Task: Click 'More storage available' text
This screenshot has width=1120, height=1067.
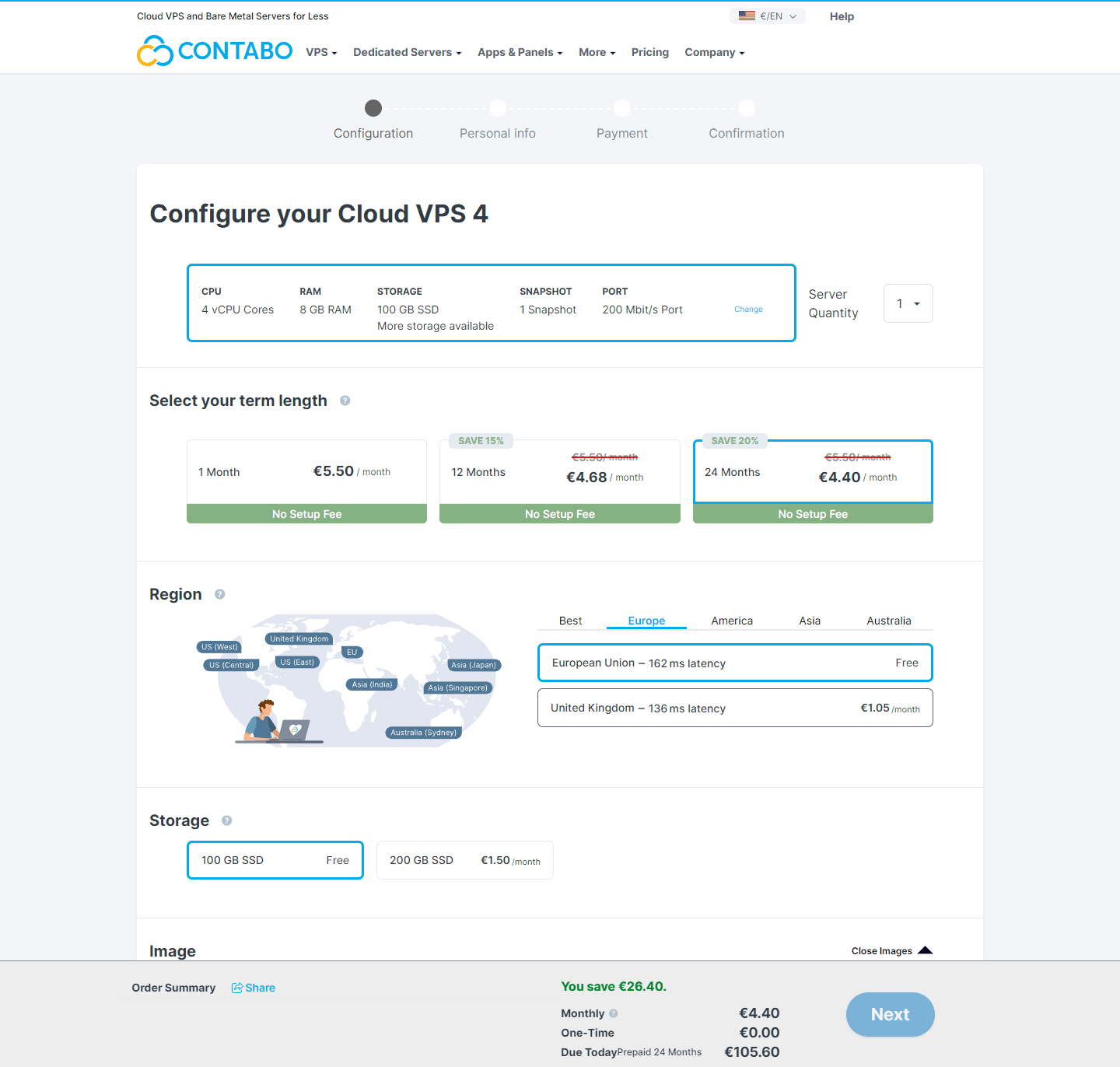Action: point(436,326)
